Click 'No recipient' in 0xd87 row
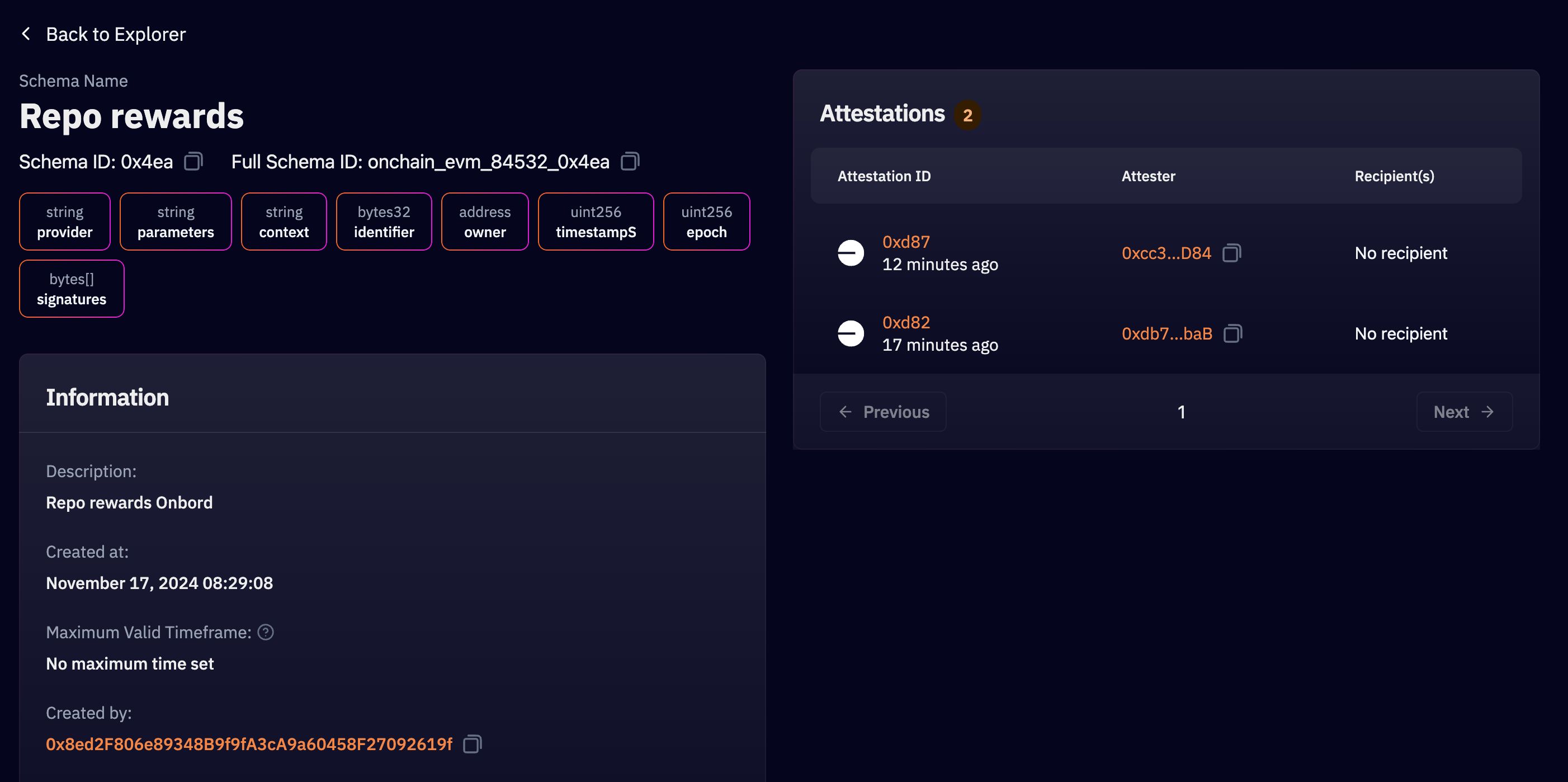The height and width of the screenshot is (782, 1568). click(x=1401, y=253)
